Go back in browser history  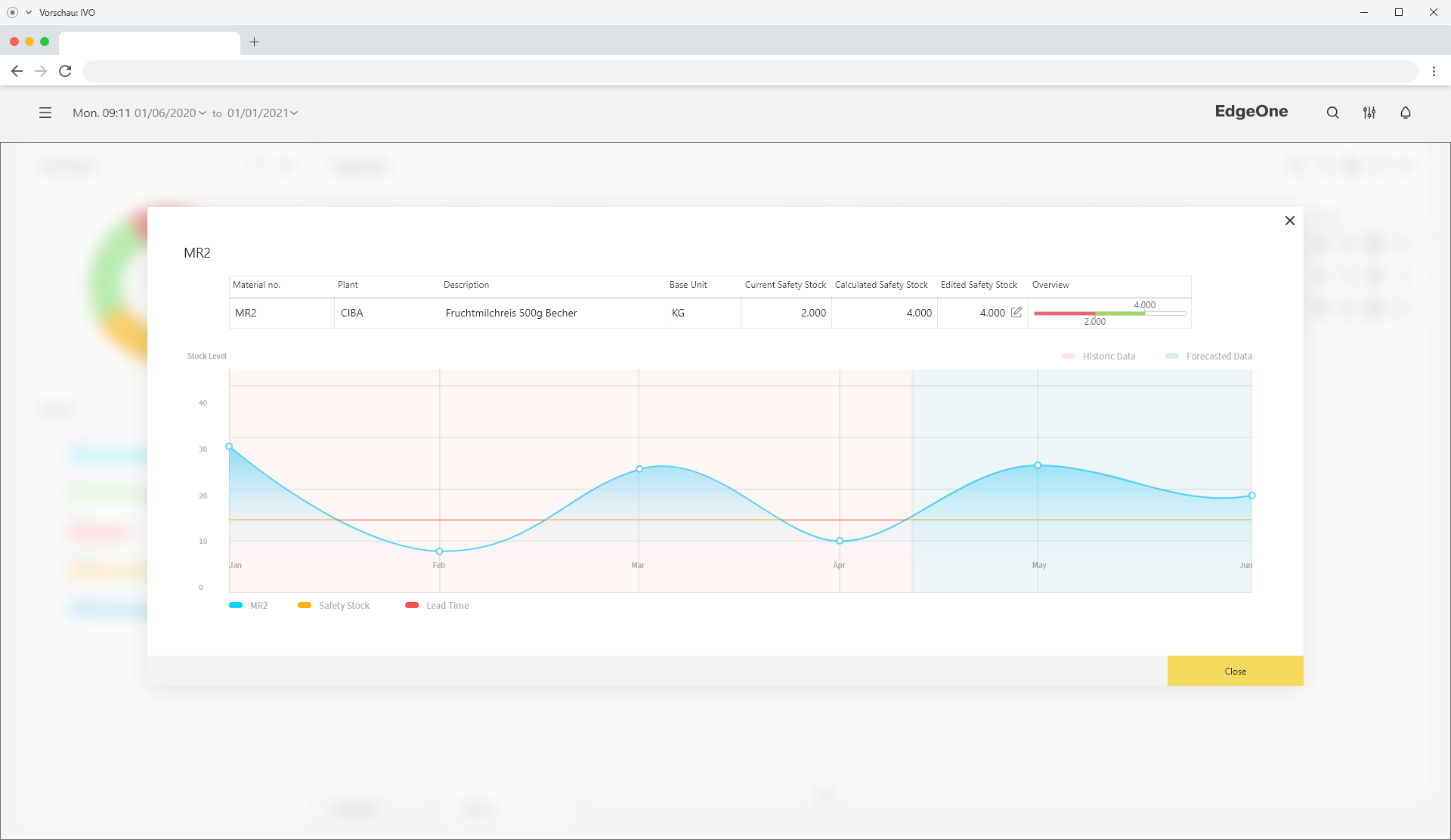pos(17,71)
